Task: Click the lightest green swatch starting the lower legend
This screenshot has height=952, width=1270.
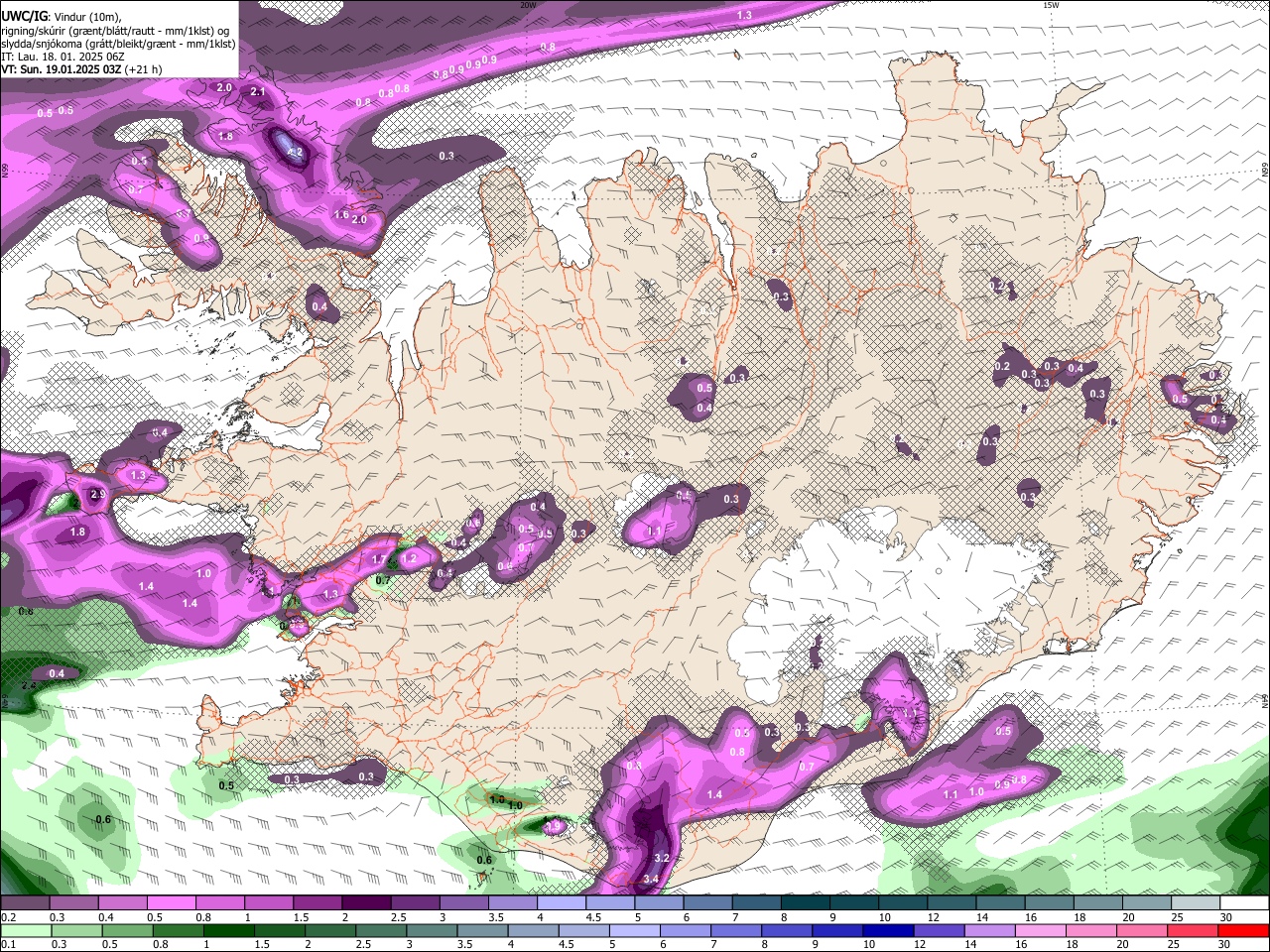Action: click(x=25, y=930)
